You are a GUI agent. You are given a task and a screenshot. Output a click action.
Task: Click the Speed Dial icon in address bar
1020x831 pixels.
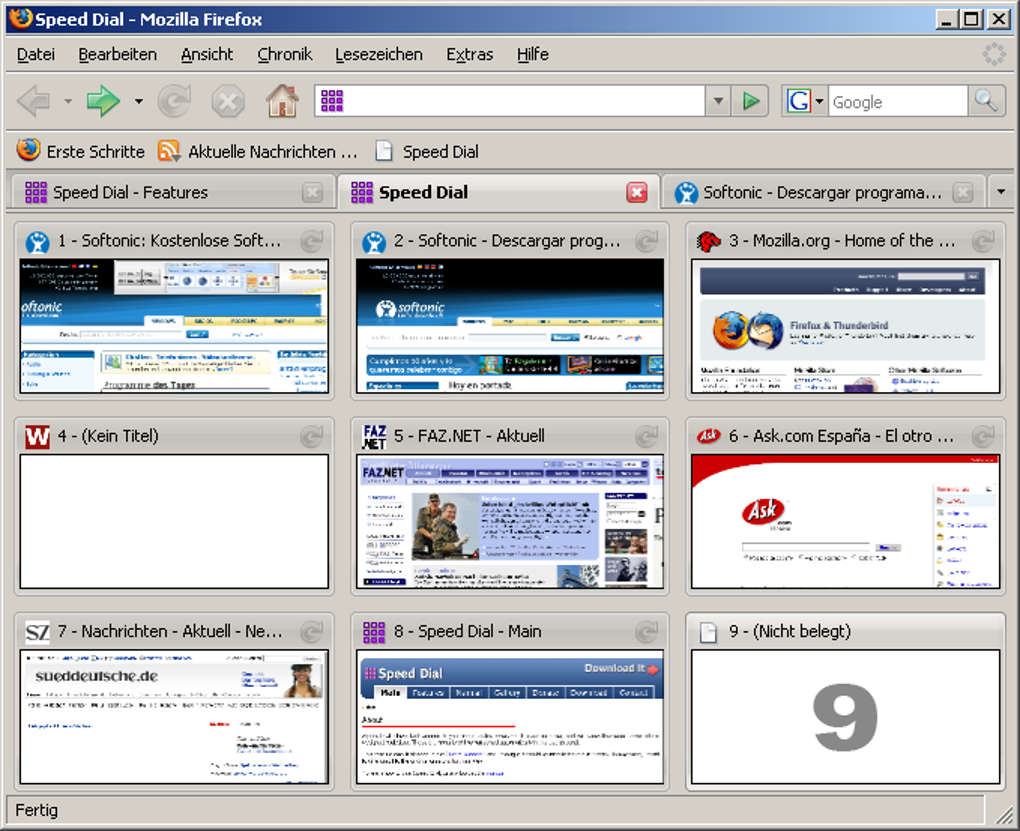(332, 101)
